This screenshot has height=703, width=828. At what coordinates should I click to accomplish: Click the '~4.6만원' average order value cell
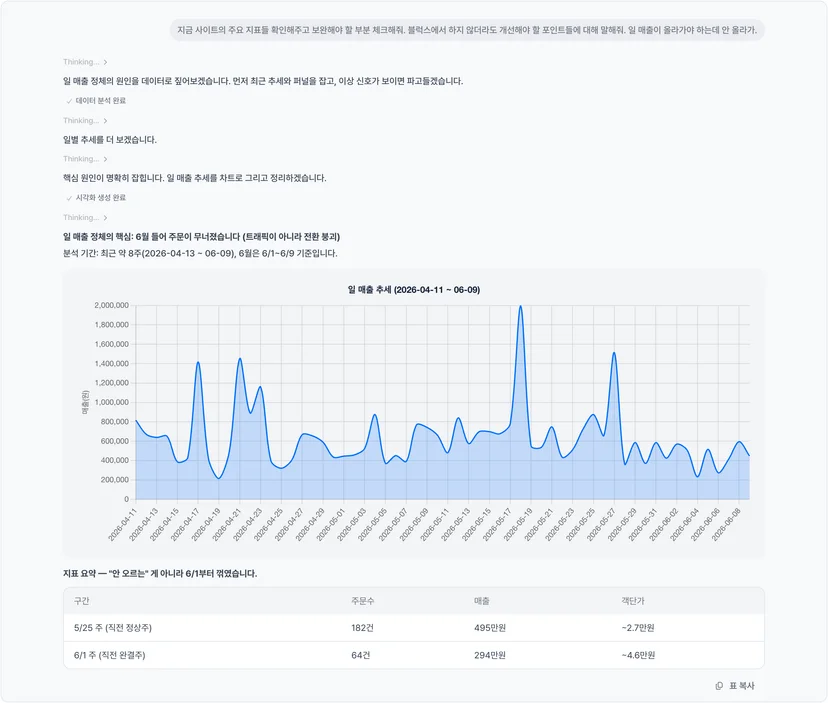coord(638,655)
